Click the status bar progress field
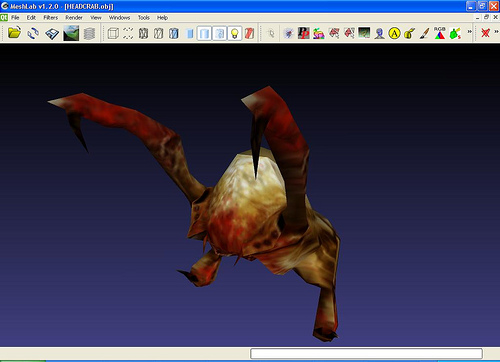 [366, 354]
